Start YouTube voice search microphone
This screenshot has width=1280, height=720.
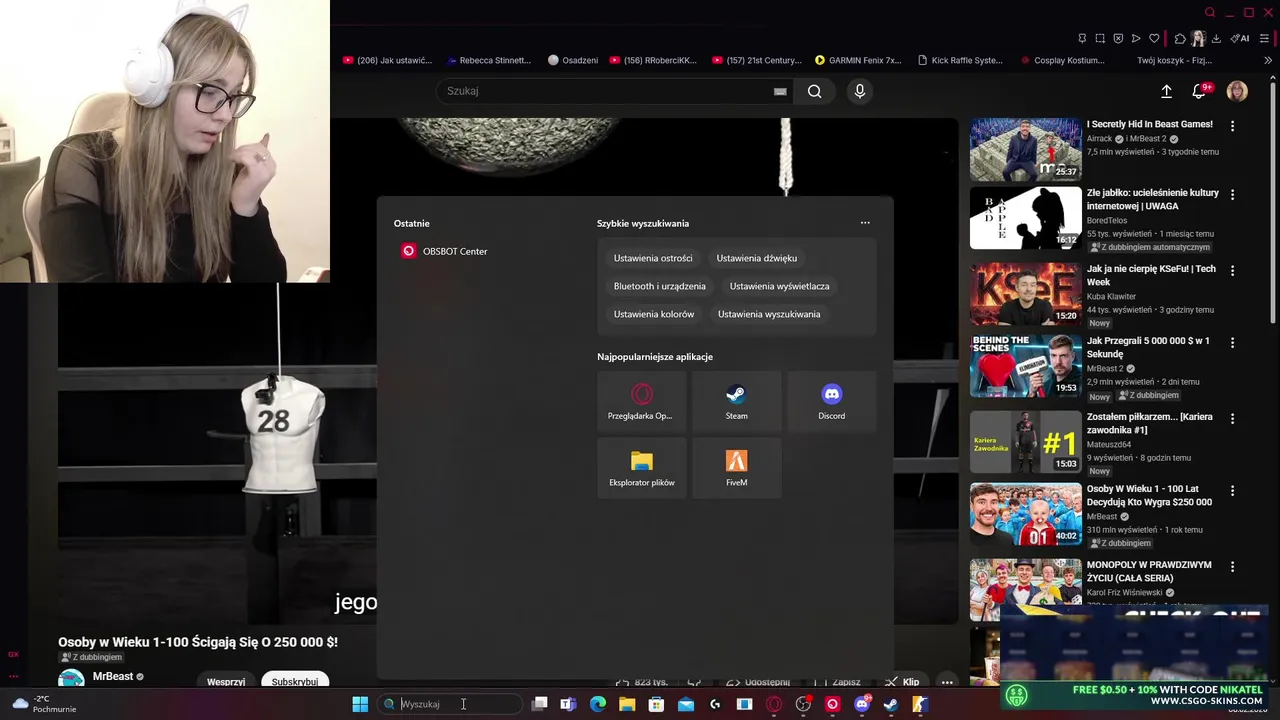pyautogui.click(x=859, y=91)
